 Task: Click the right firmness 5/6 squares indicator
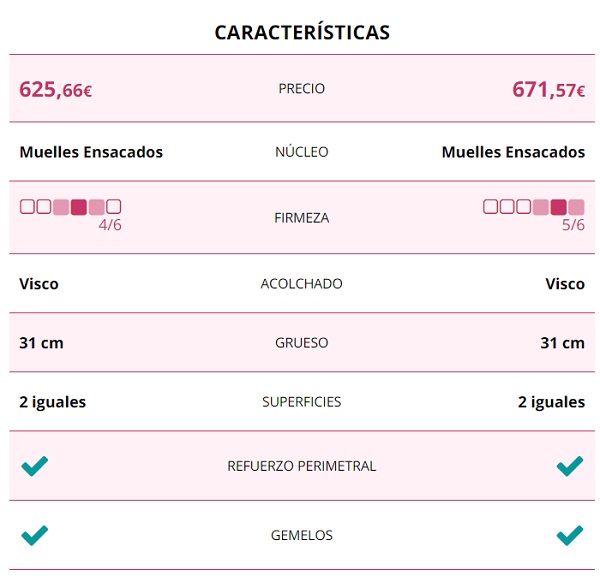[533, 207]
